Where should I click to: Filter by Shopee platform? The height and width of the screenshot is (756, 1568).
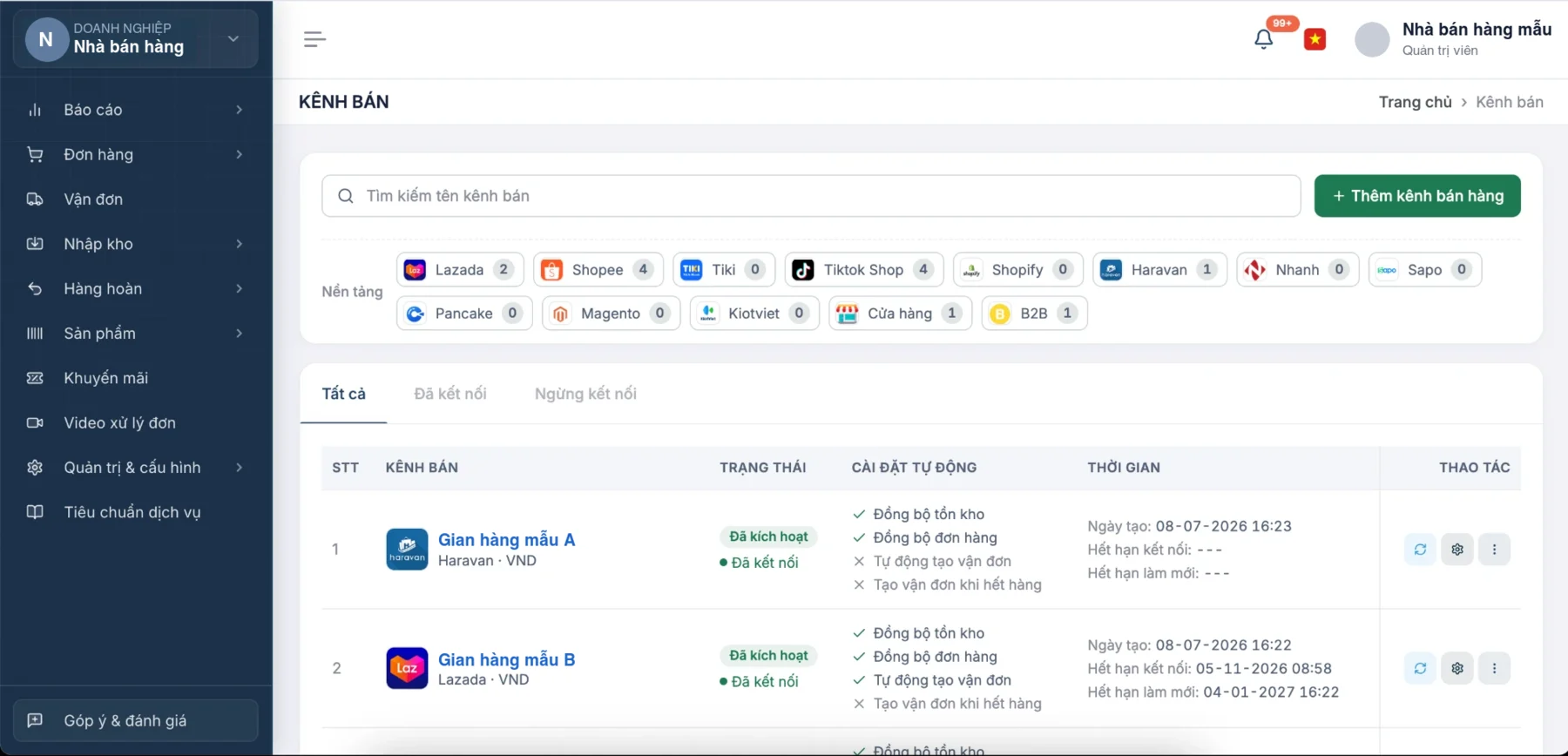[x=598, y=270]
